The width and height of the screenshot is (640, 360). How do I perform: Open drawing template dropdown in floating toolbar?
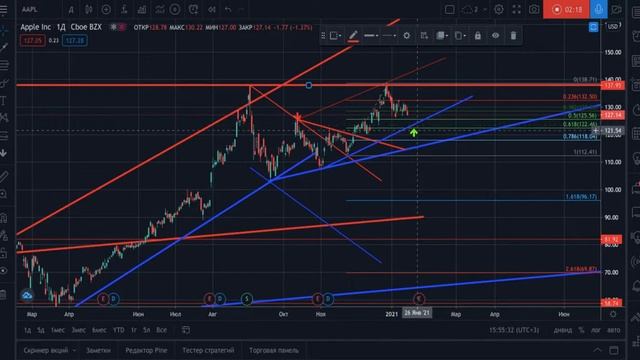coord(336,36)
